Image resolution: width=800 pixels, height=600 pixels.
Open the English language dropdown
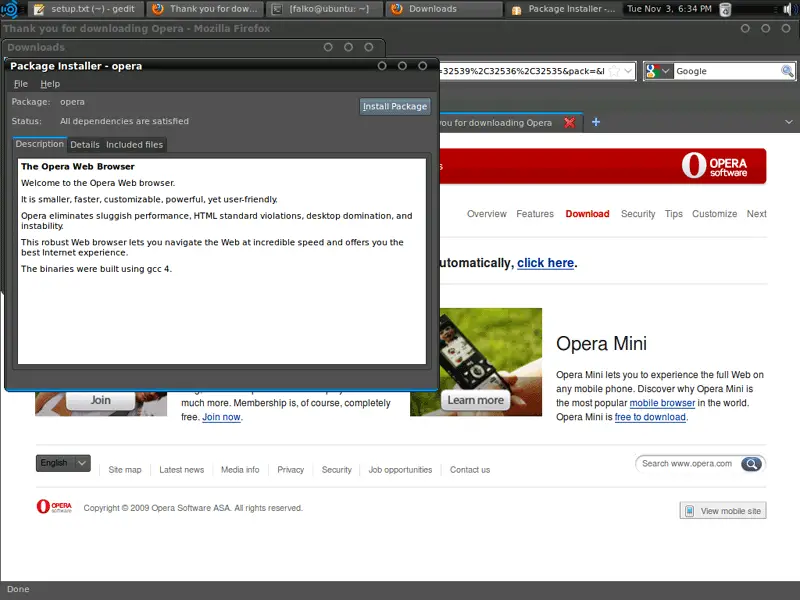point(63,463)
